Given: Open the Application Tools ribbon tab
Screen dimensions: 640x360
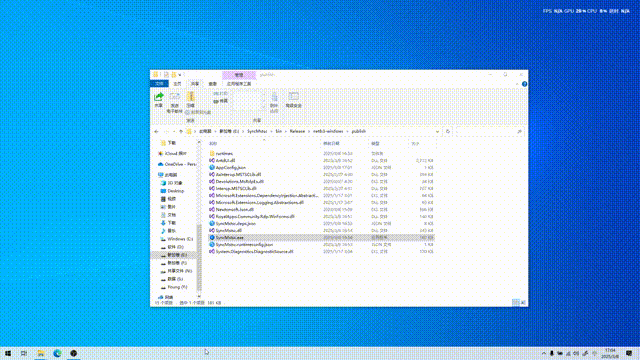Looking at the screenshot, I should pyautogui.click(x=239, y=84).
